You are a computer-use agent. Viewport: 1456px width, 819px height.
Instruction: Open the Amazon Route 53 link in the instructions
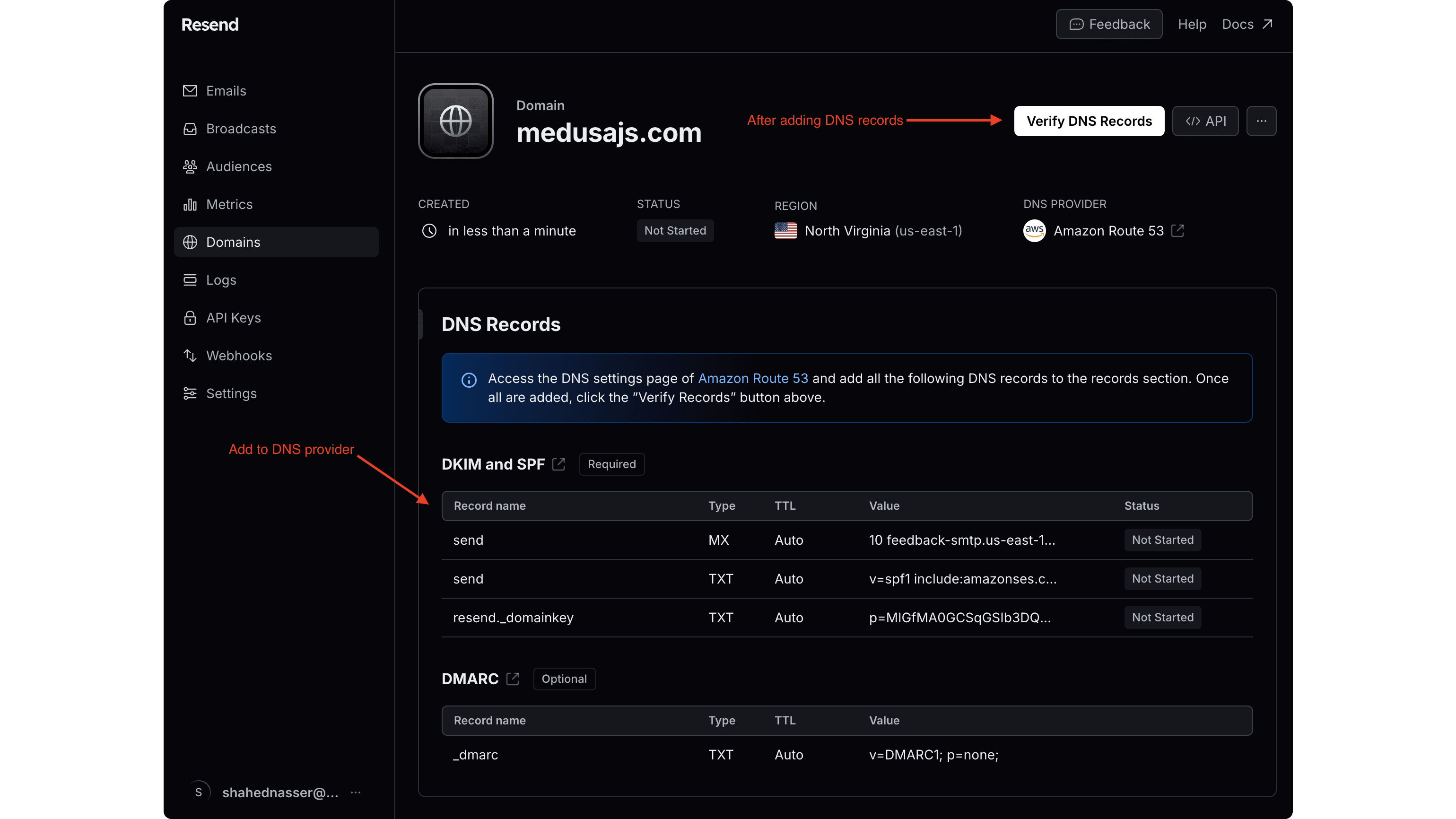tap(752, 378)
